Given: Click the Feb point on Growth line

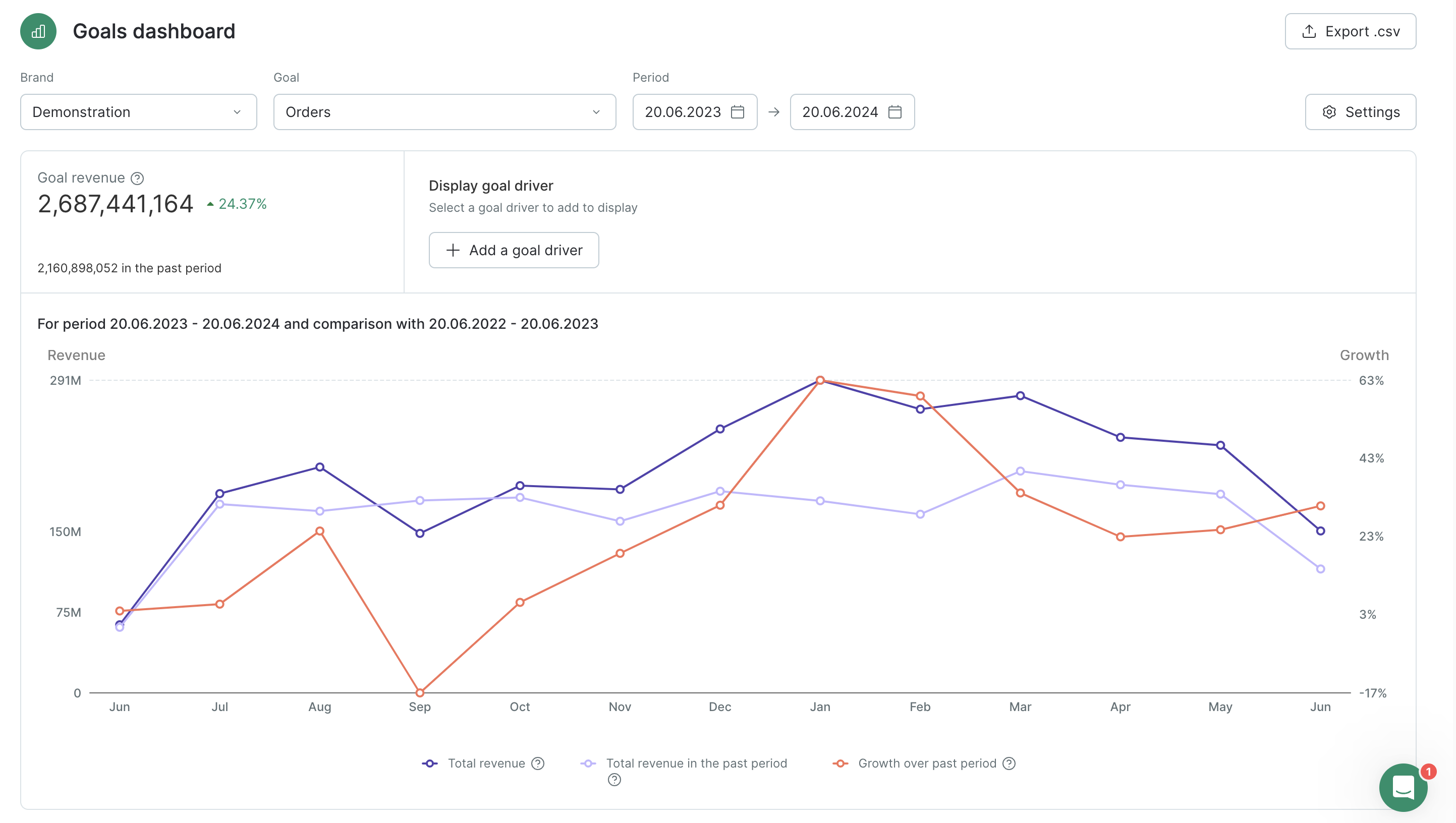Looking at the screenshot, I should [x=920, y=396].
